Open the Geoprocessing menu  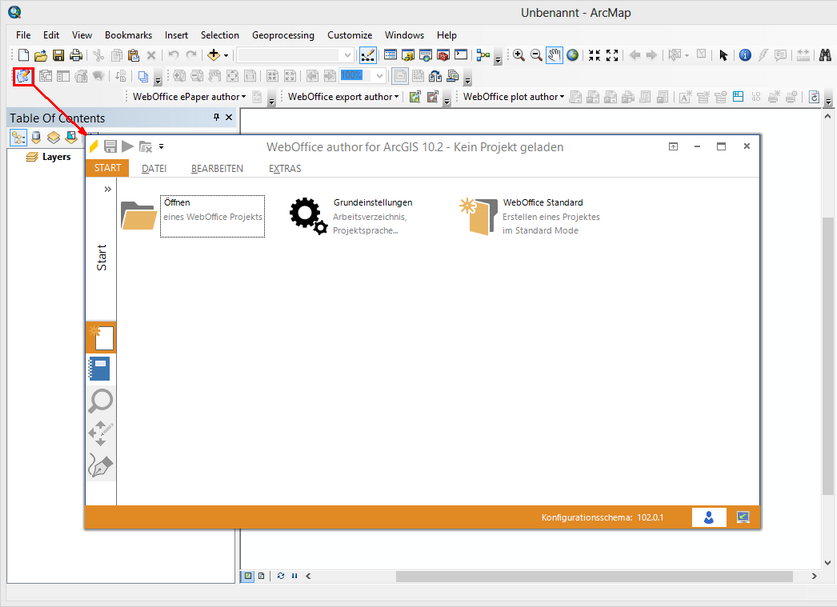point(283,35)
